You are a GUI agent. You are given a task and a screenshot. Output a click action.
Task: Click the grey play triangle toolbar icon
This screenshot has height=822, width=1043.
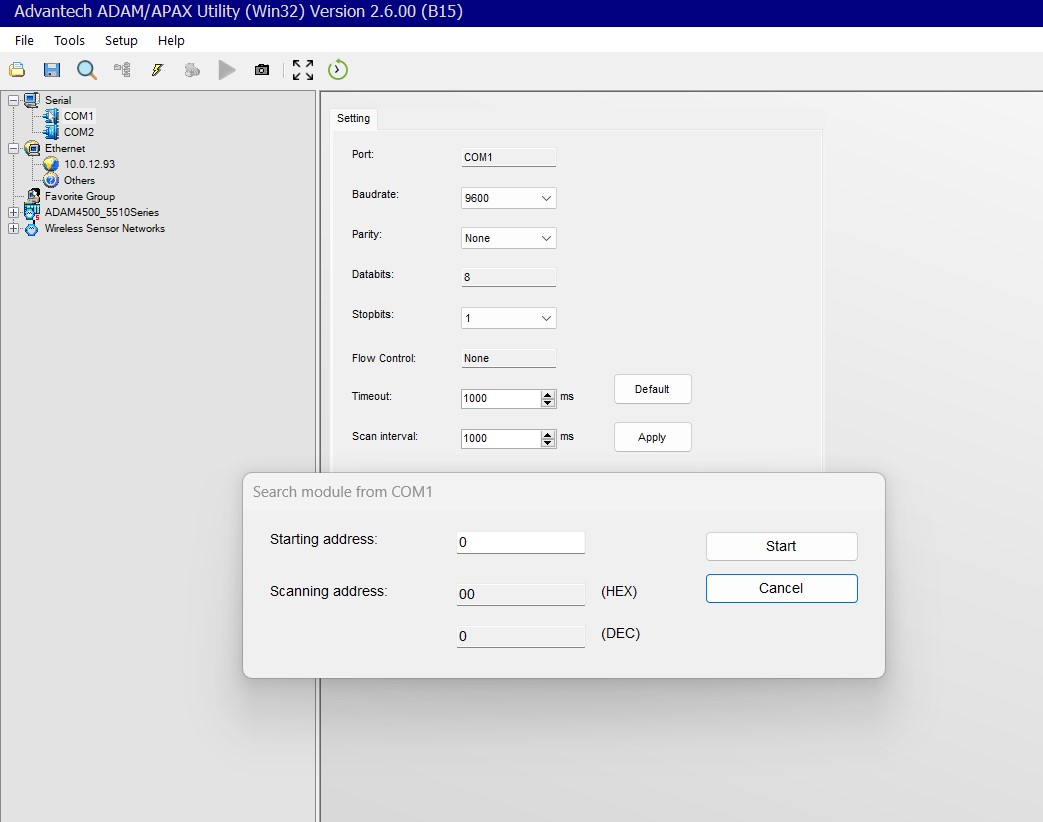coord(227,70)
